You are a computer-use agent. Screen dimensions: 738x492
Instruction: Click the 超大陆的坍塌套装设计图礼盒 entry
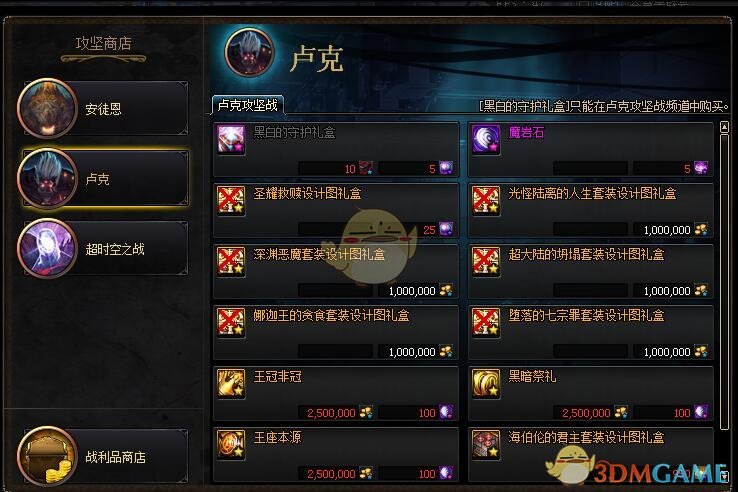click(x=591, y=271)
